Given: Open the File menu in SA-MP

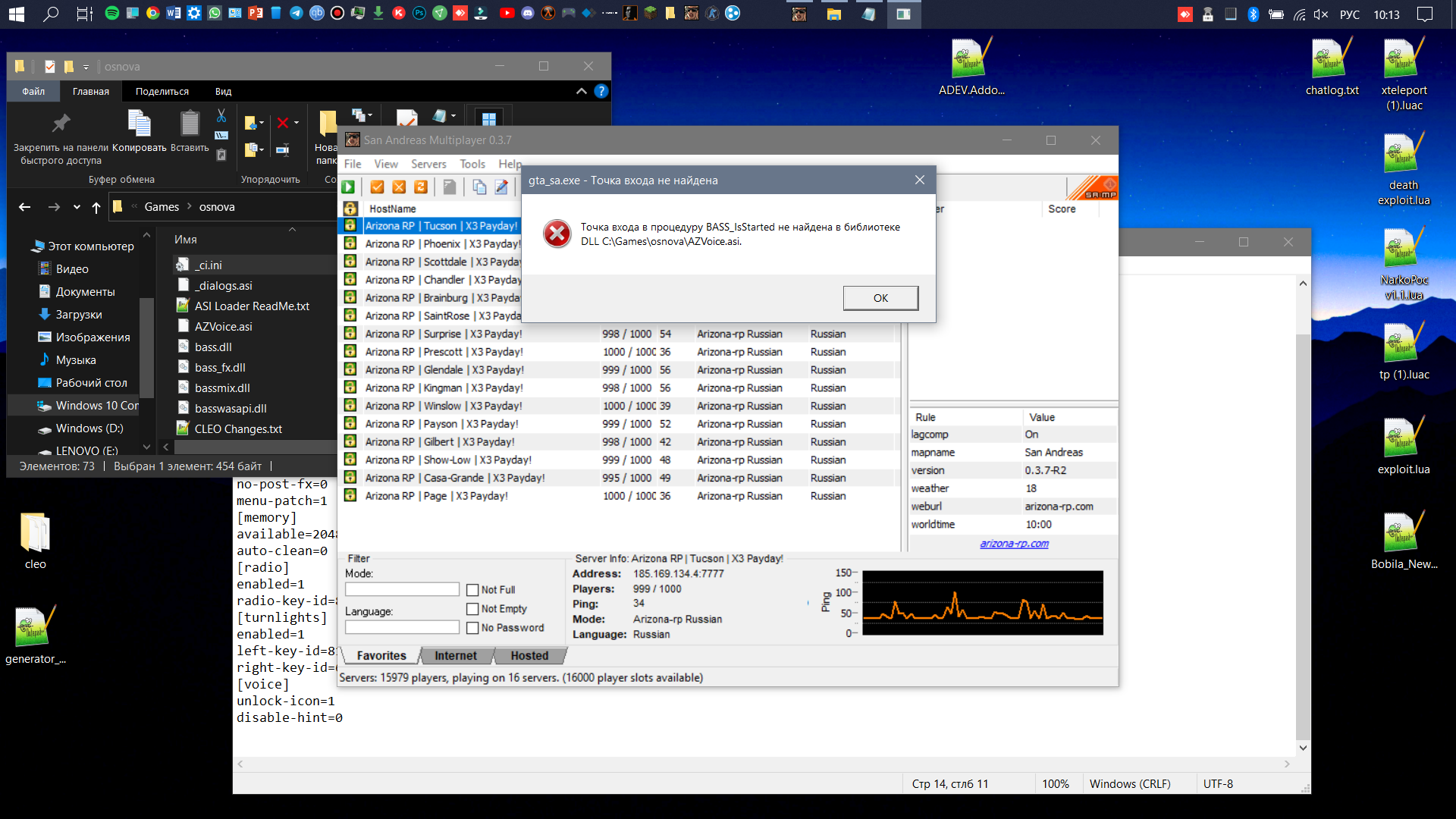Looking at the screenshot, I should tap(353, 164).
